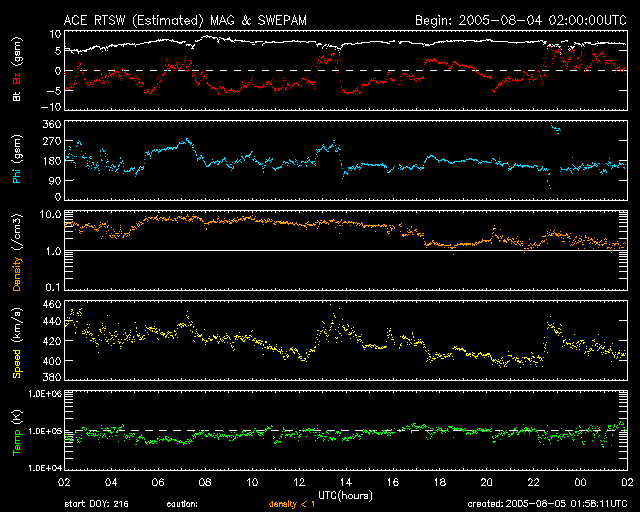Click the 460 tick on the Speed axis
Image resolution: width=640 pixels, height=512 pixels.
coord(52,304)
